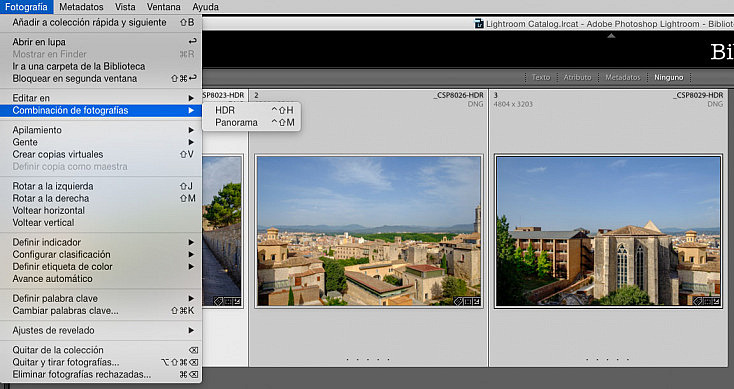
Task: Choose Cambiar palabras clave...
Action: pyautogui.click(x=101, y=311)
